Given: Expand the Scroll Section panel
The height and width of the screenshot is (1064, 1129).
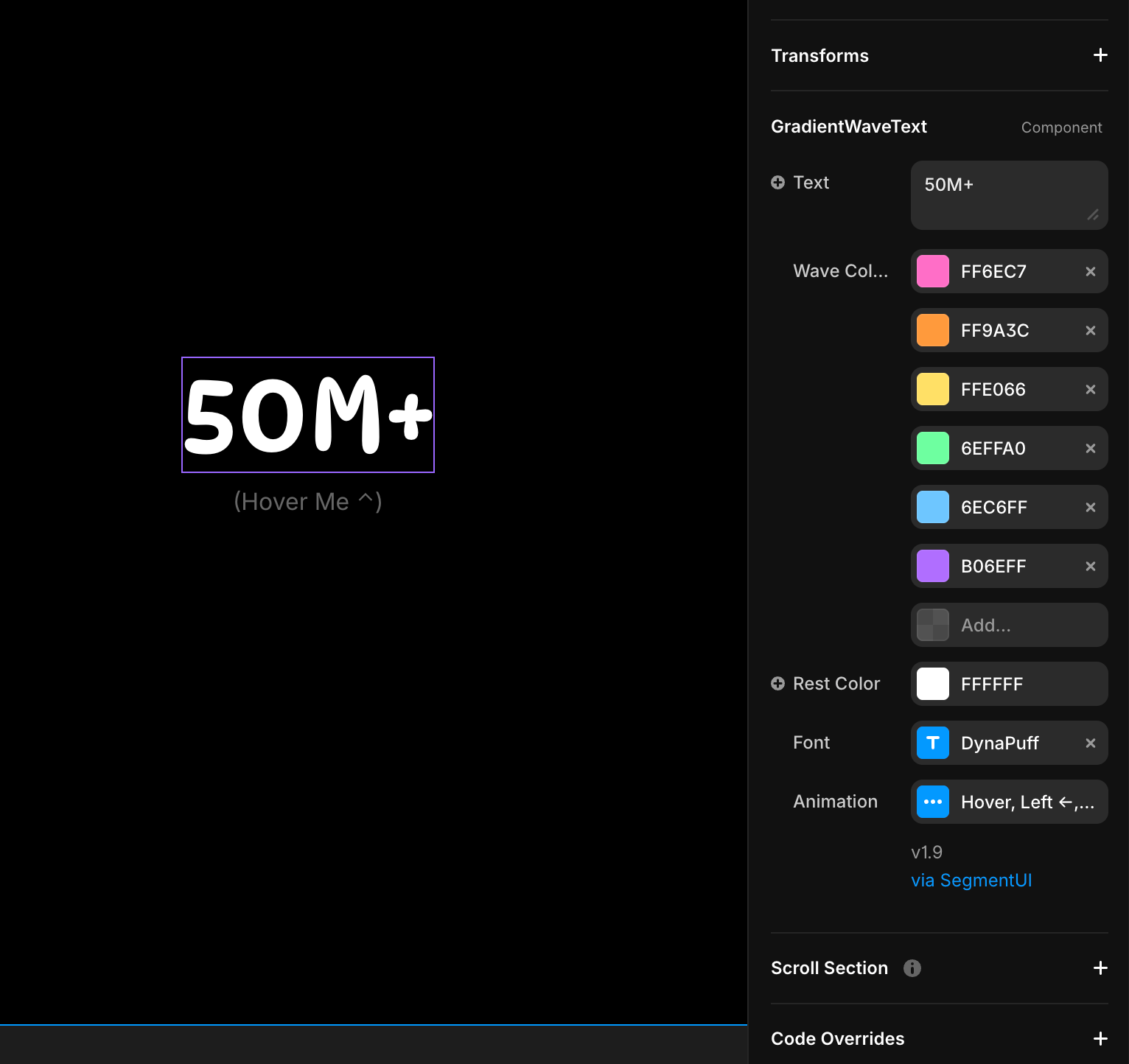Looking at the screenshot, I should tap(1100, 968).
